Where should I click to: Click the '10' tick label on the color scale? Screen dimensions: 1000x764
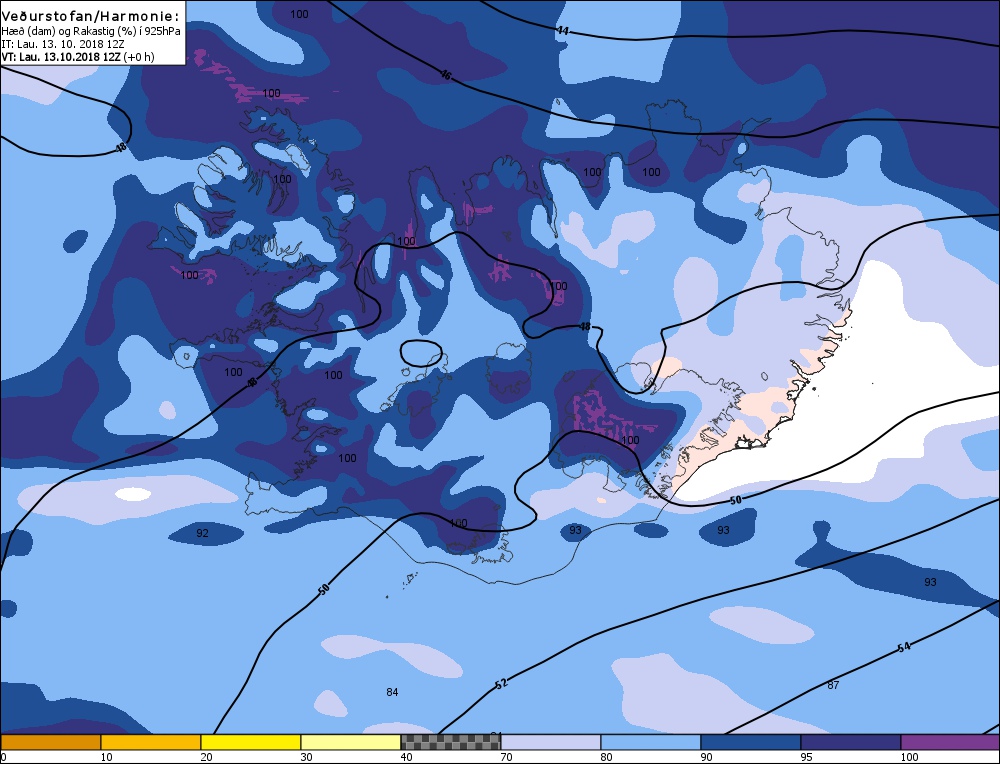tap(107, 757)
